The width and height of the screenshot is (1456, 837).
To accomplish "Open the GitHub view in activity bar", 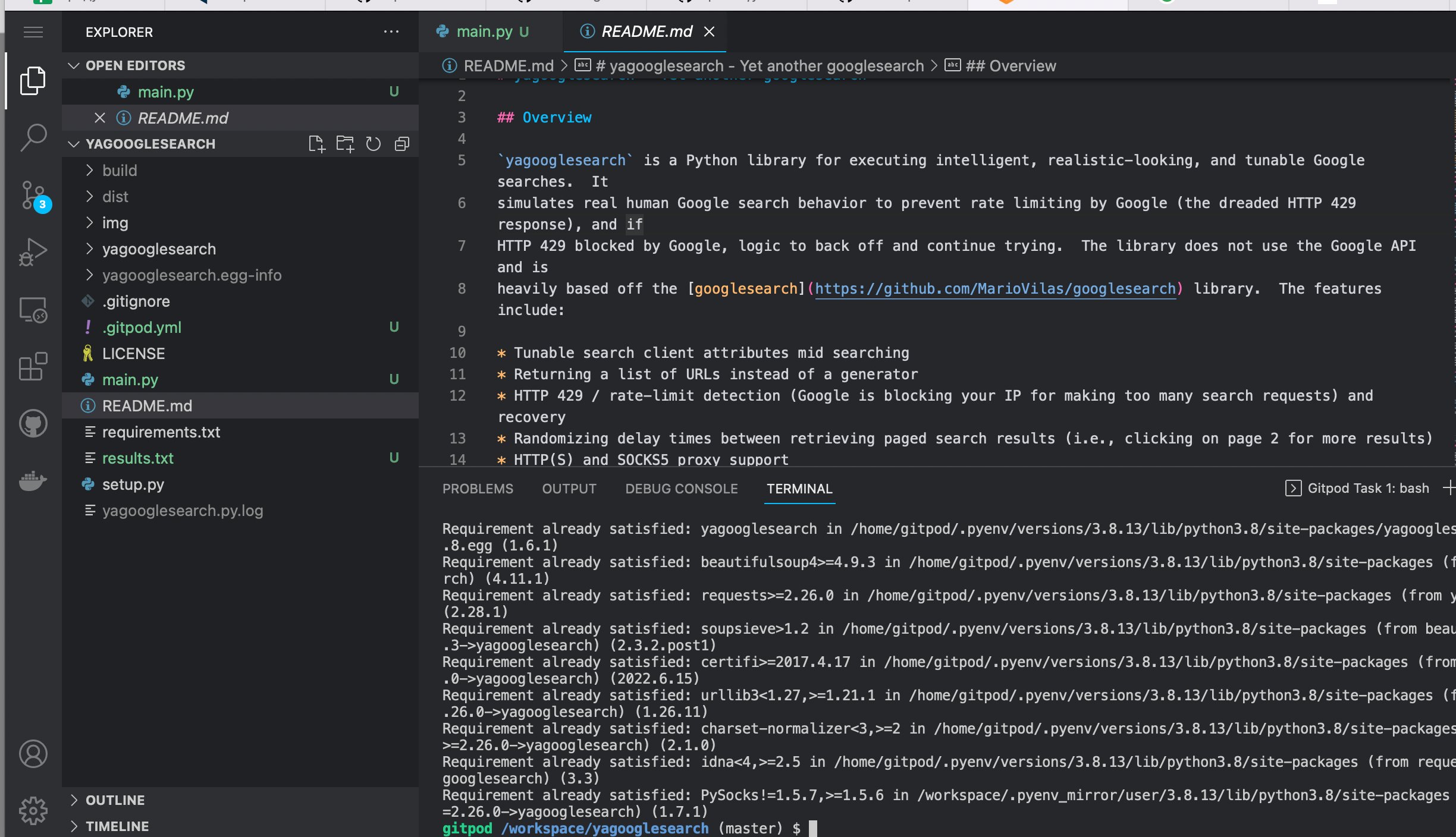I will pos(33,423).
